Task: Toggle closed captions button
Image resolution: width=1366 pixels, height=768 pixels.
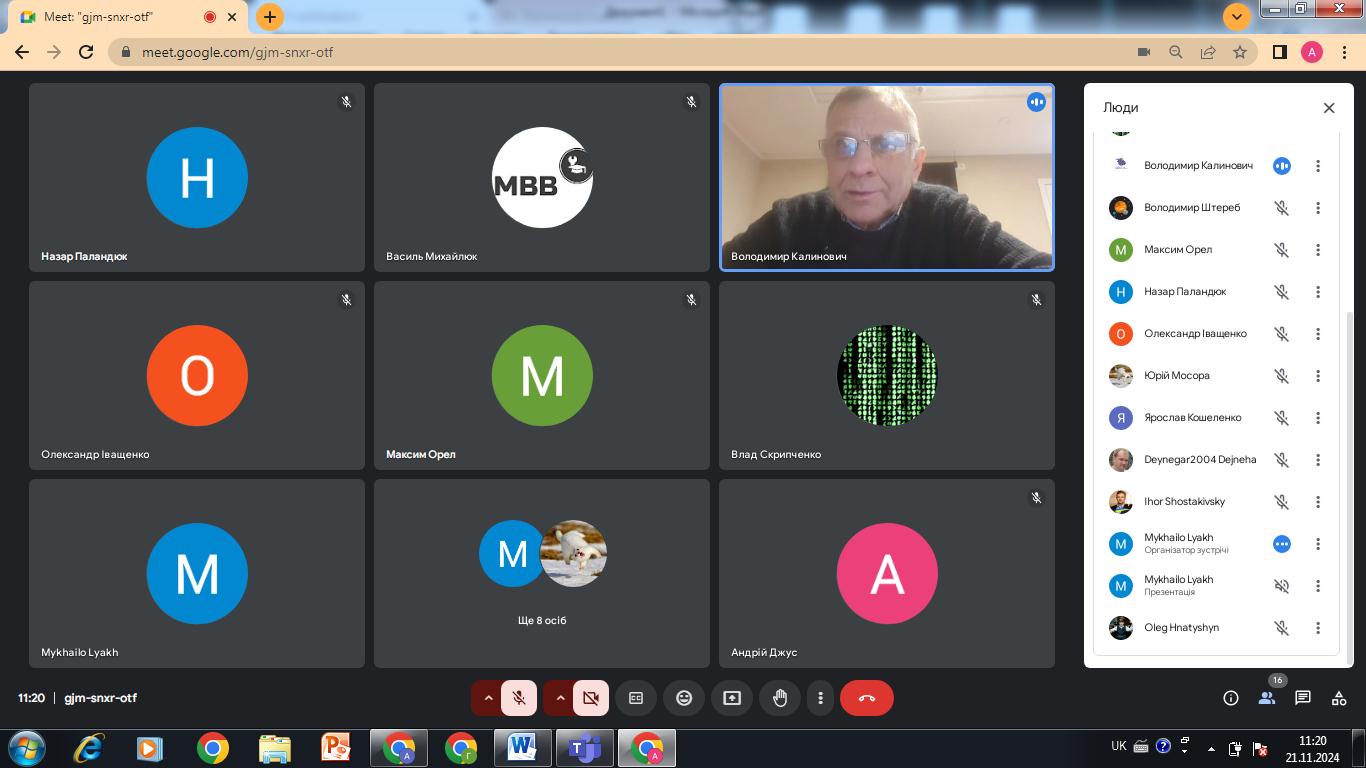Action: point(636,698)
